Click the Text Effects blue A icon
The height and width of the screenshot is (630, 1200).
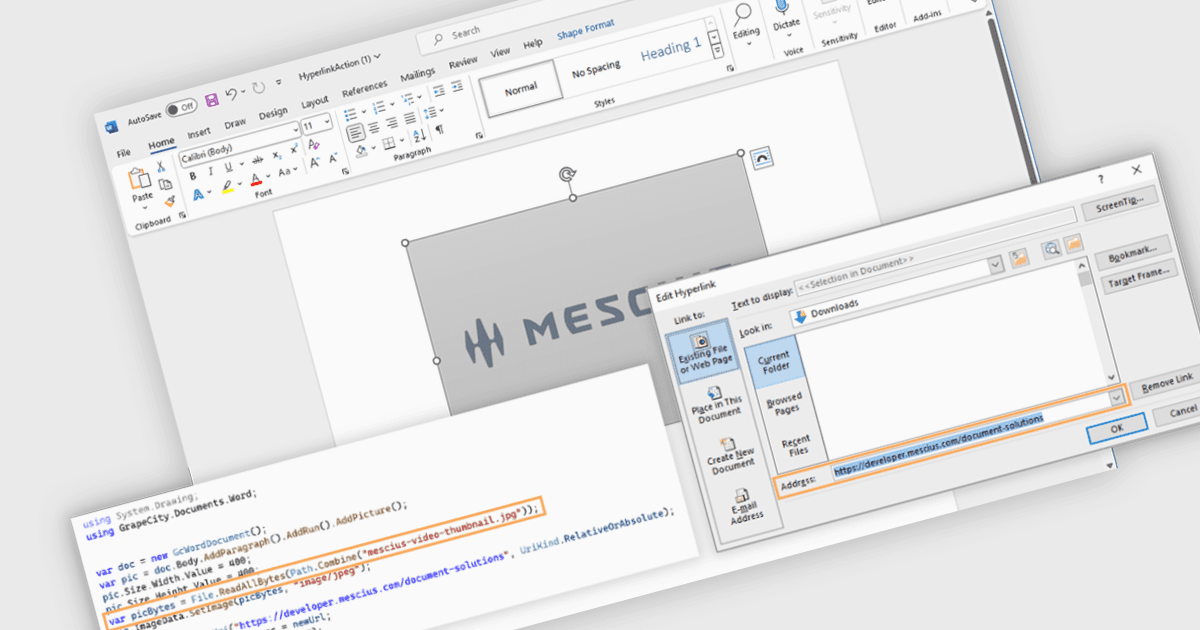point(198,194)
